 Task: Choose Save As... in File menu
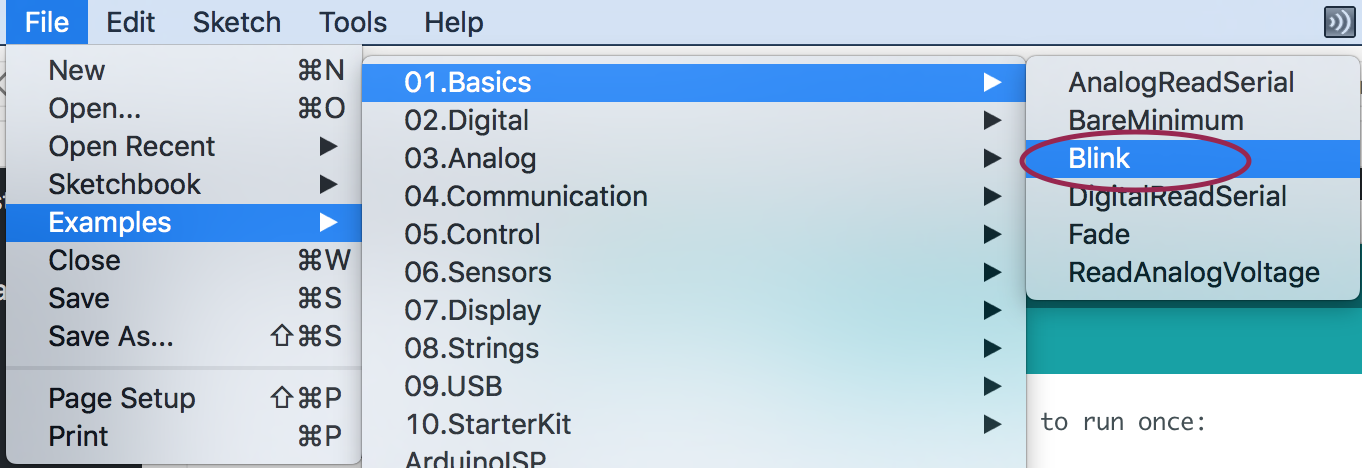click(x=111, y=337)
